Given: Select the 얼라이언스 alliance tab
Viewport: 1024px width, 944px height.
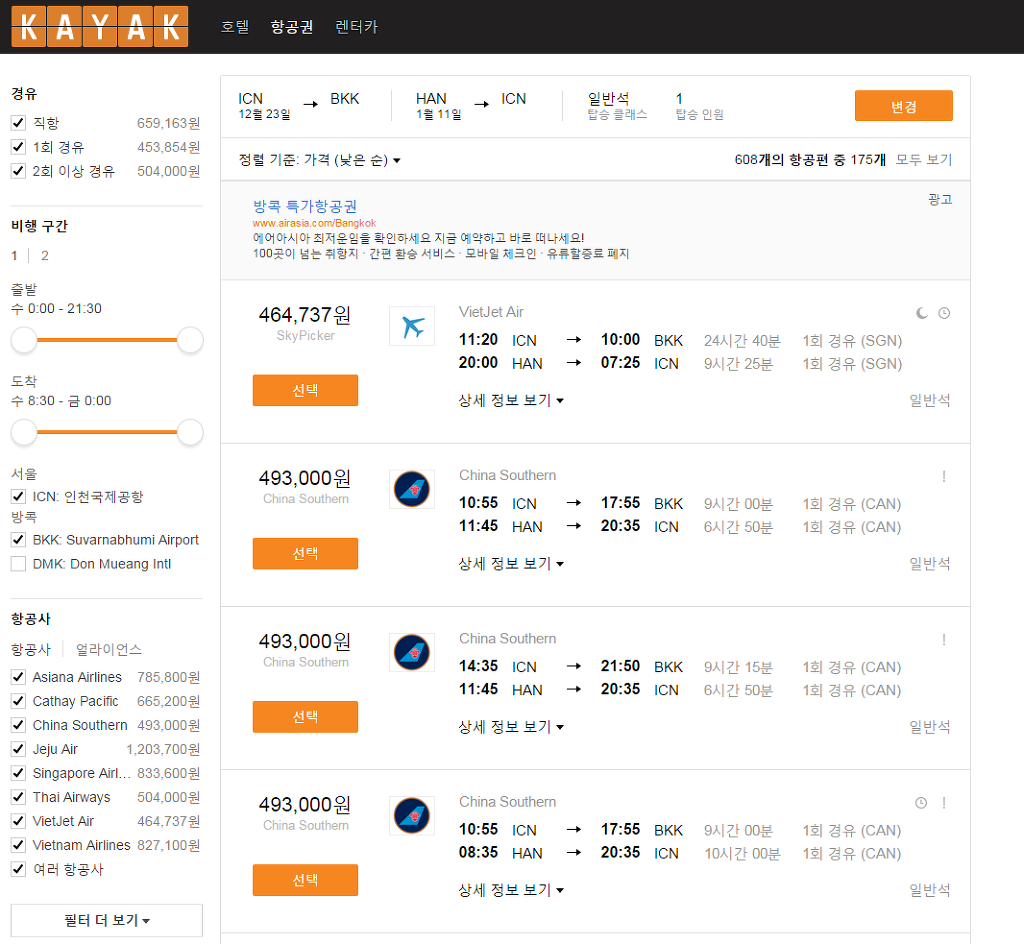Looking at the screenshot, I should click(108, 650).
